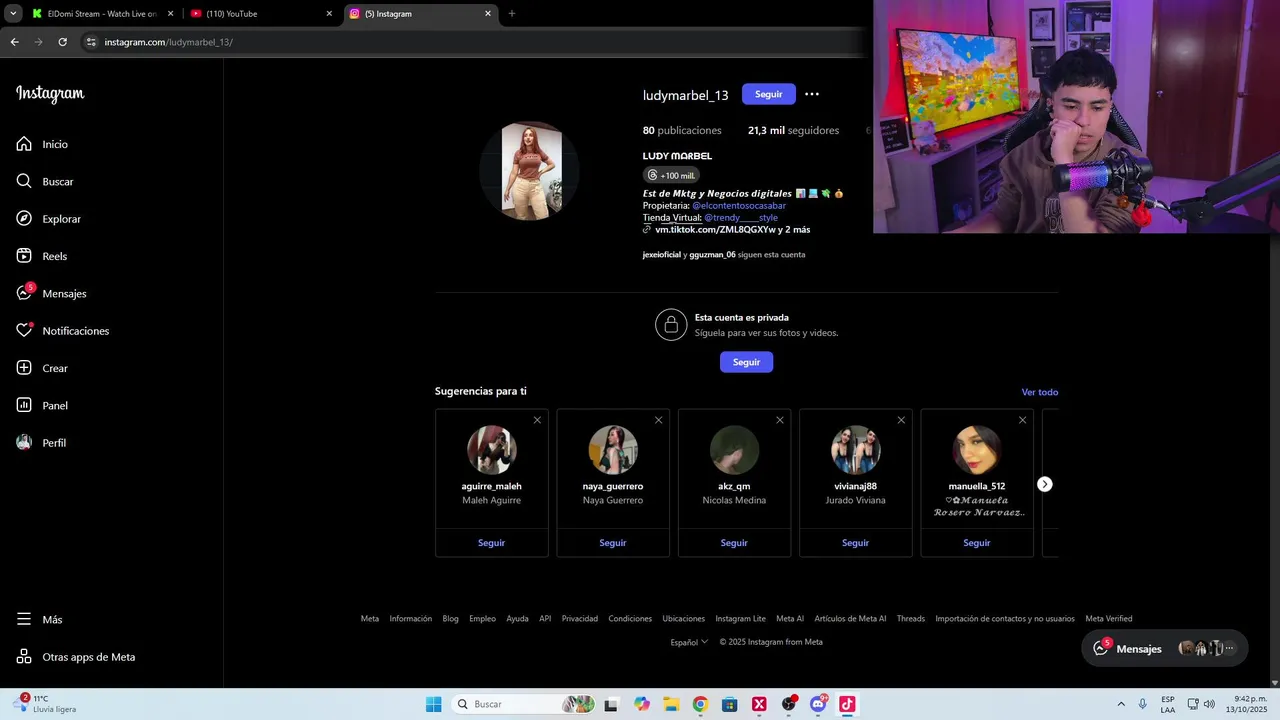Viewport: 1280px width, 720px height.
Task: Dismiss the aguirre_maleh suggestion
Action: click(x=537, y=420)
